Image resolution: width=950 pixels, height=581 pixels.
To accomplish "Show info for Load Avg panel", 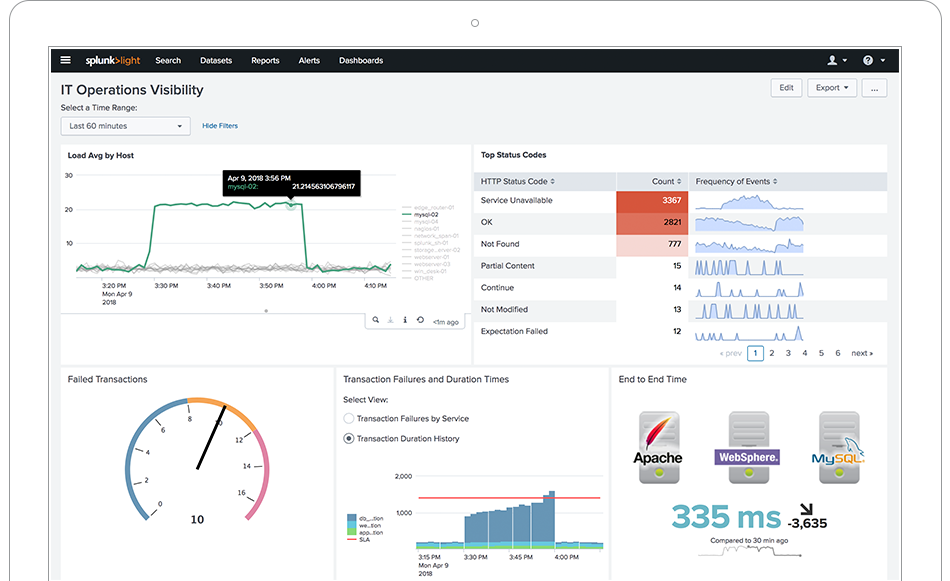I will pos(404,321).
